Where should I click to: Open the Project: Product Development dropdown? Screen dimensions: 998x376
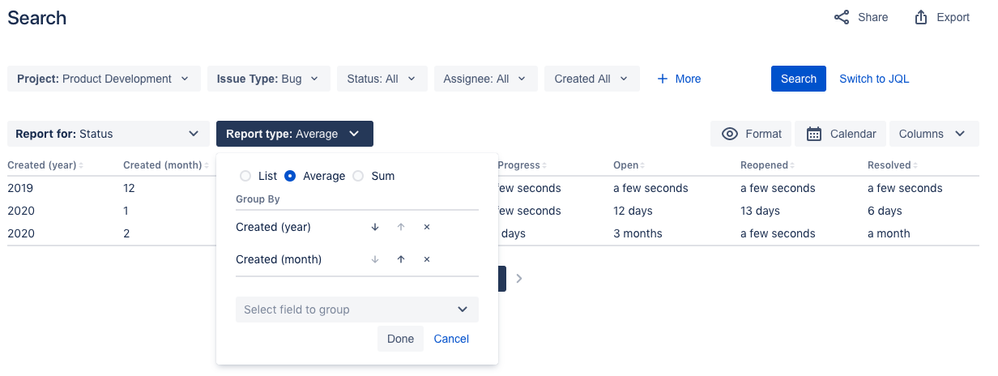(104, 79)
